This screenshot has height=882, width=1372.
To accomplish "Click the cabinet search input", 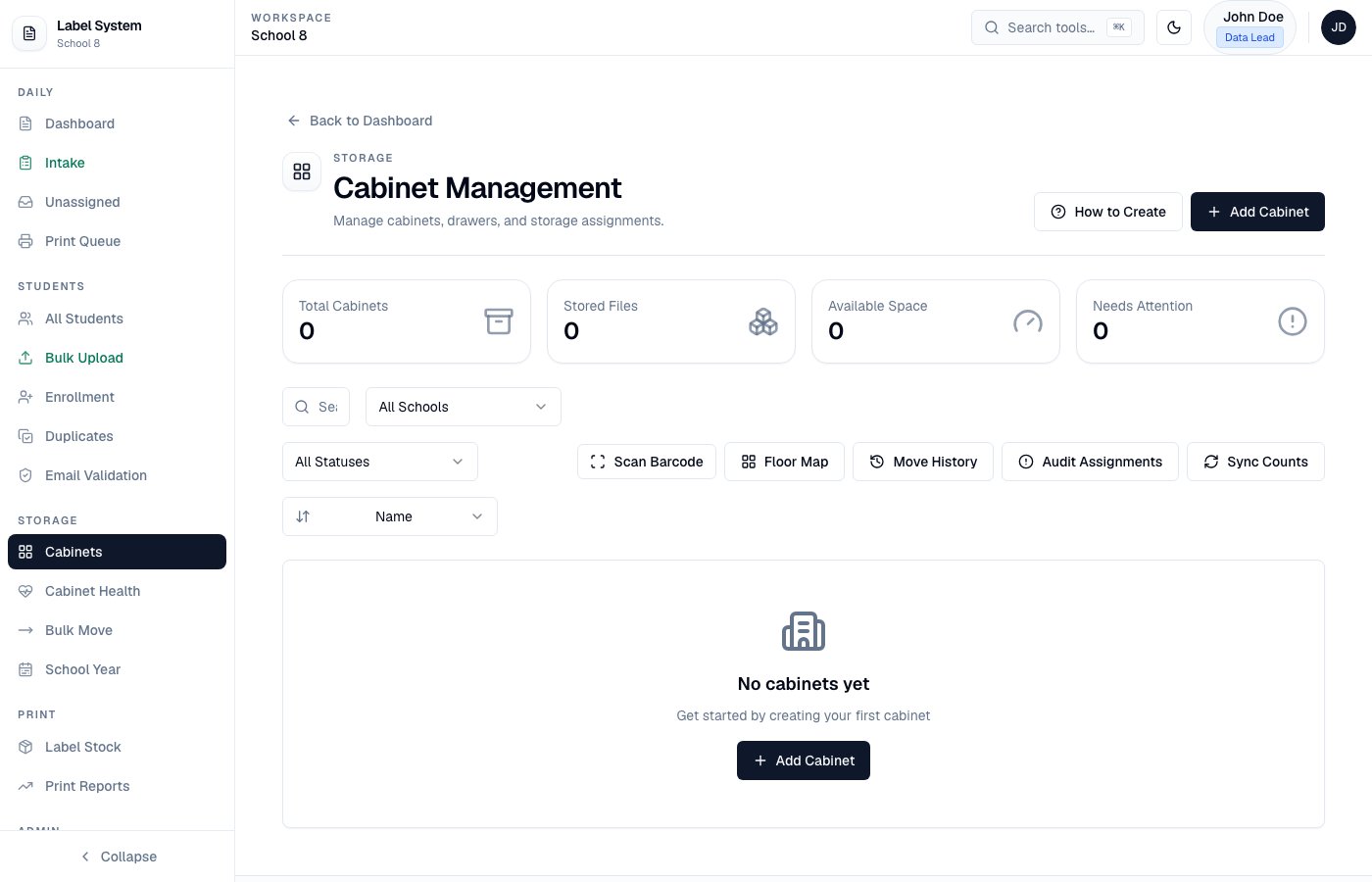I will pos(316,407).
